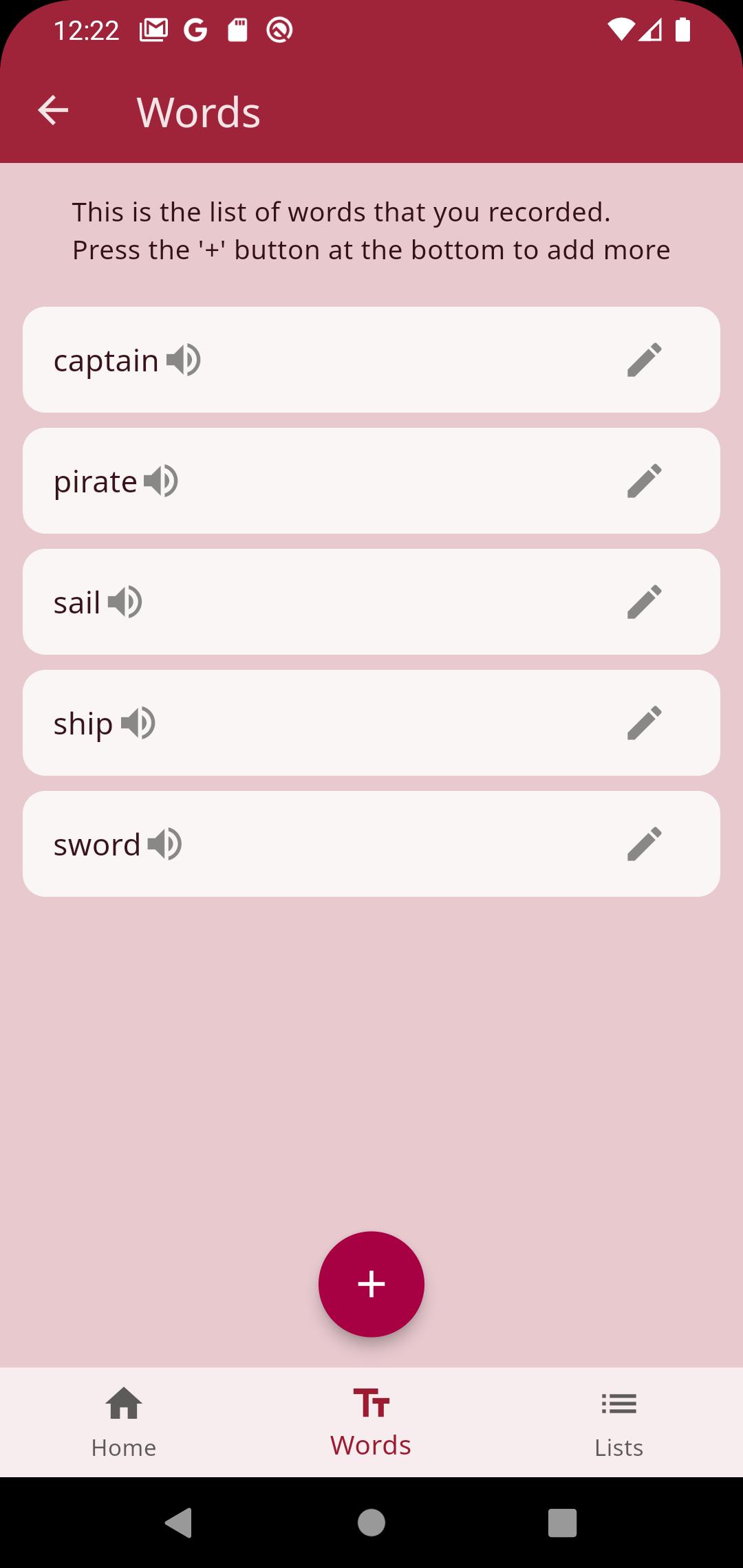Click the pencil icon beside sword
Image resolution: width=743 pixels, height=1568 pixels.
coord(645,844)
